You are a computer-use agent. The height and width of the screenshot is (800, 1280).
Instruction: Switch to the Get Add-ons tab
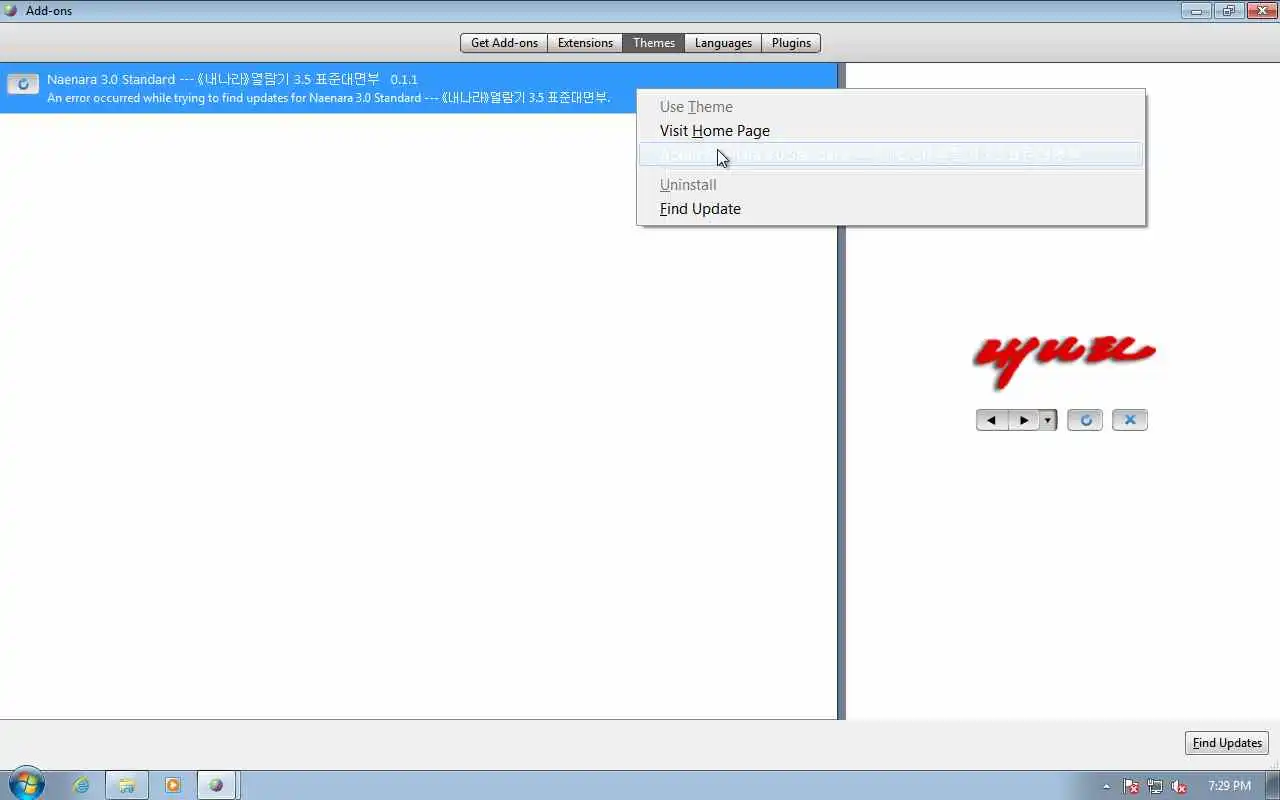coord(504,43)
